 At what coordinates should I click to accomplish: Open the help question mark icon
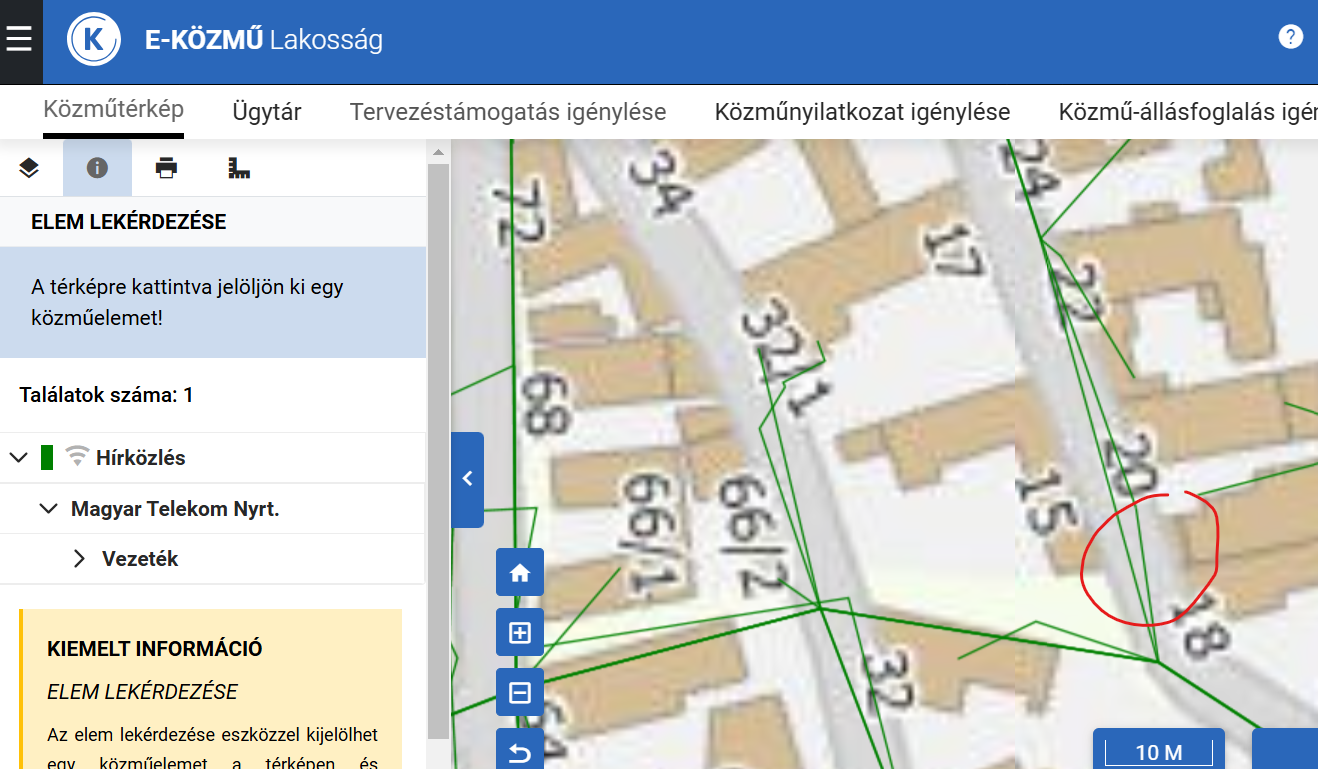1290,37
